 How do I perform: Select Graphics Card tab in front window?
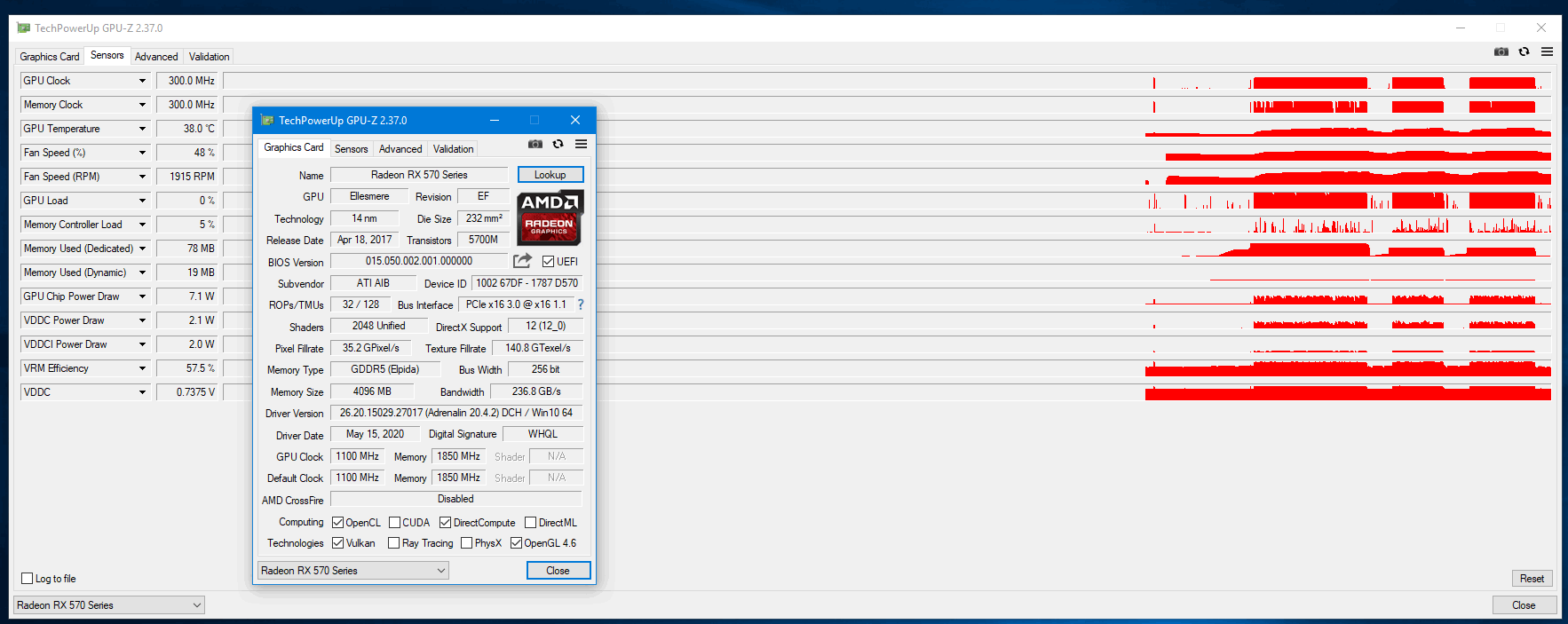[x=294, y=147]
